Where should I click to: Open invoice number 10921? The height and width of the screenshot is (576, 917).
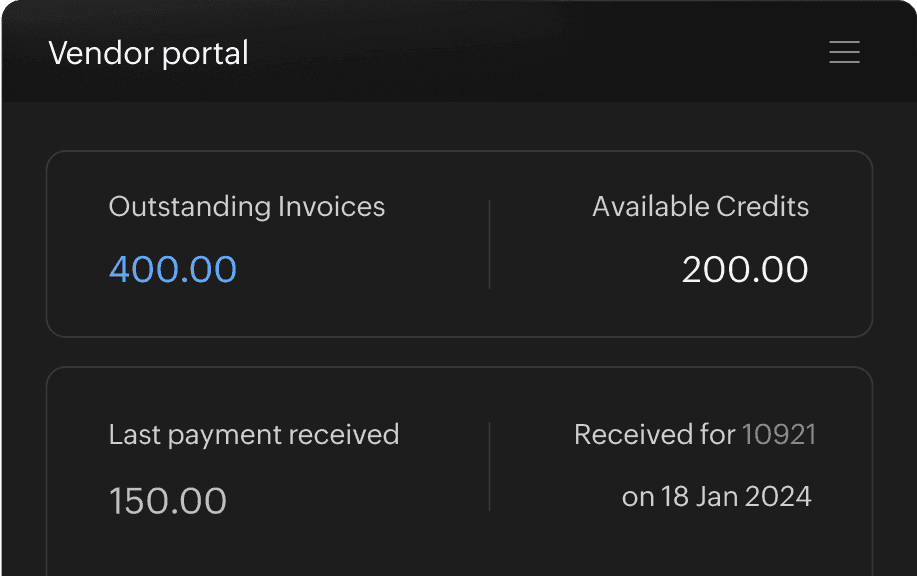tap(778, 435)
